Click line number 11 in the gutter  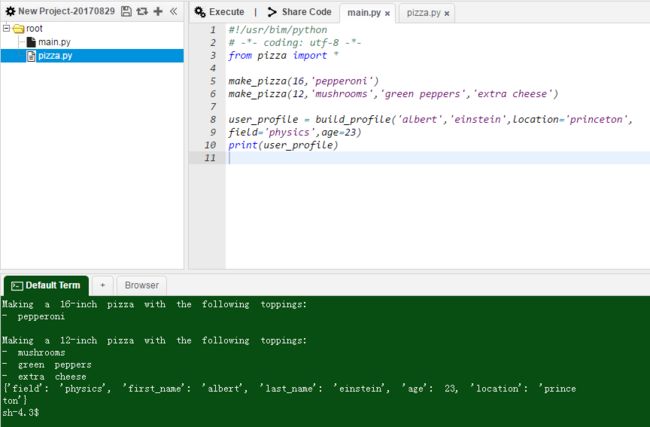[210, 158]
